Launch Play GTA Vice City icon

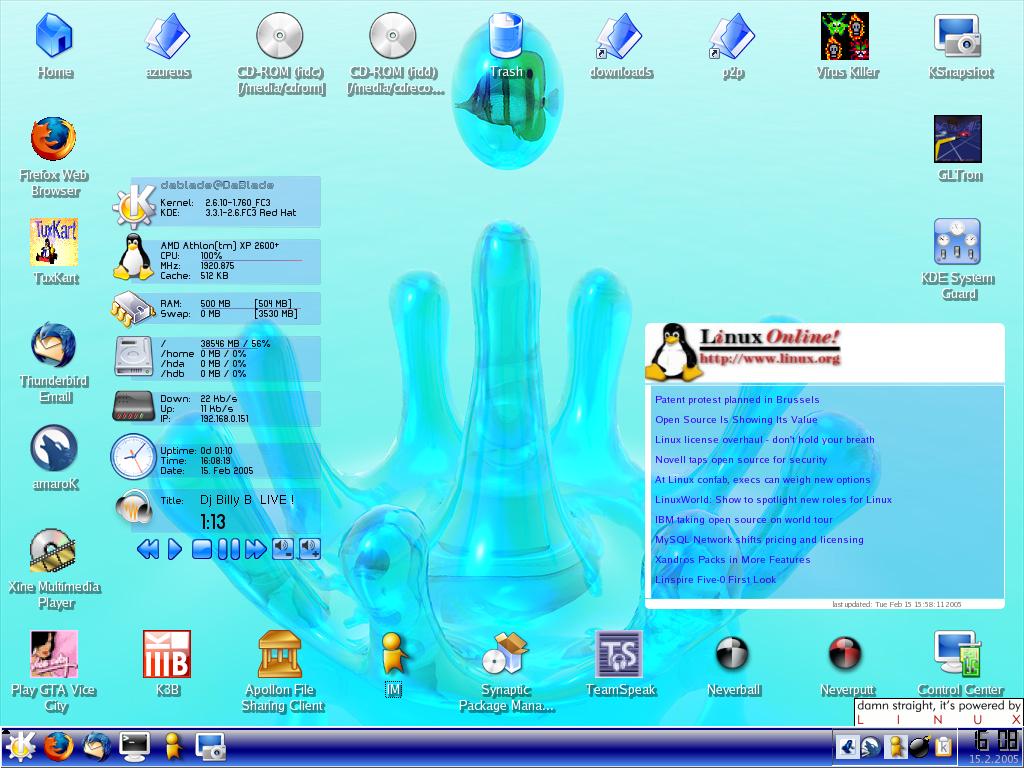[x=54, y=654]
